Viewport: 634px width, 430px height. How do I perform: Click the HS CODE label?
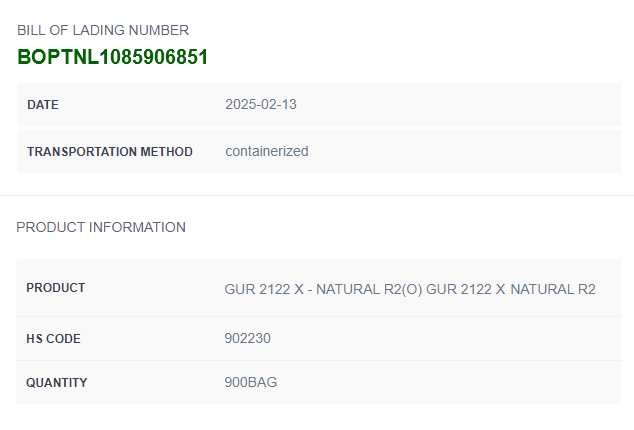point(53,339)
